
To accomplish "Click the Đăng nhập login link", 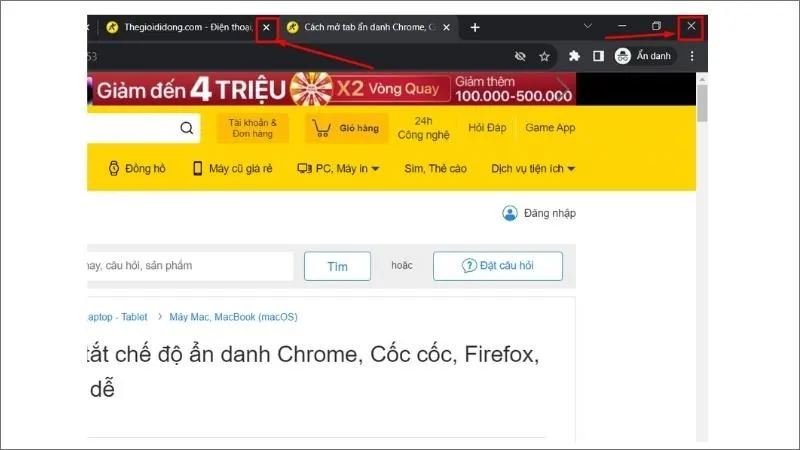I will click(539, 213).
